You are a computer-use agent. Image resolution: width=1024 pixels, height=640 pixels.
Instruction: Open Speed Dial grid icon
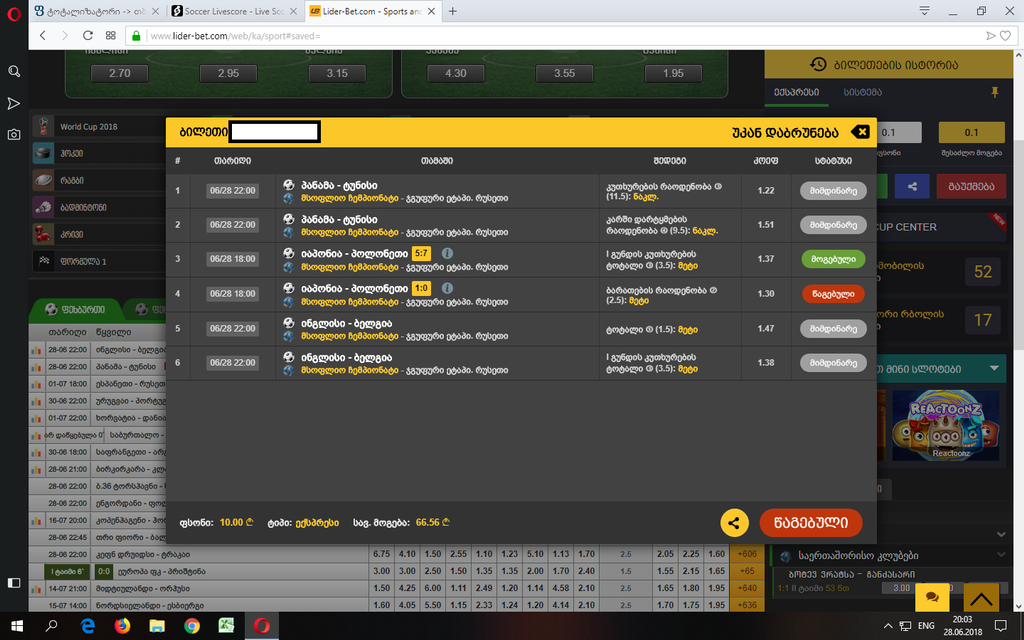click(x=110, y=35)
